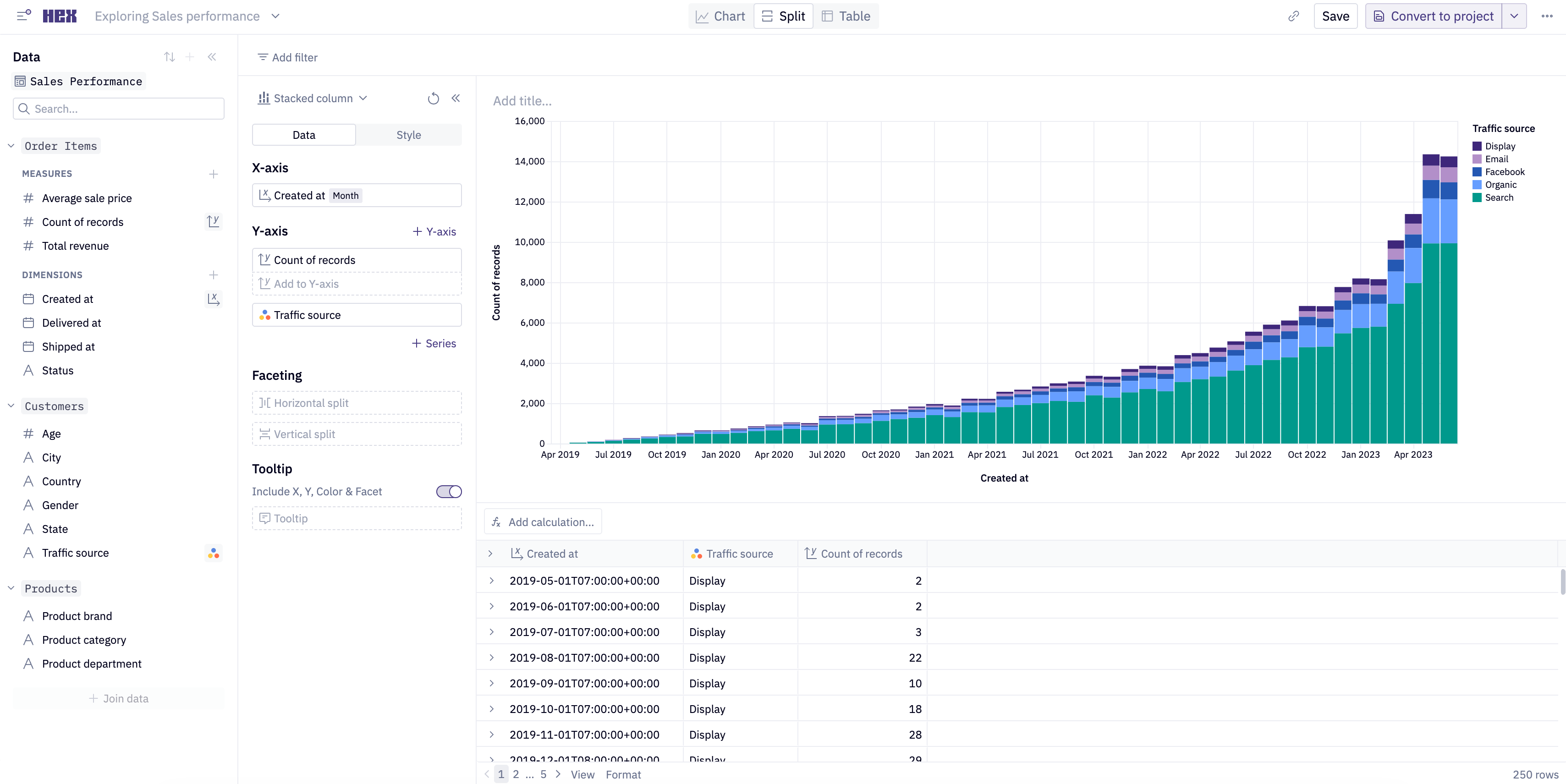Switch to the Chart view
This screenshot has height=784, width=1566.
point(720,16)
